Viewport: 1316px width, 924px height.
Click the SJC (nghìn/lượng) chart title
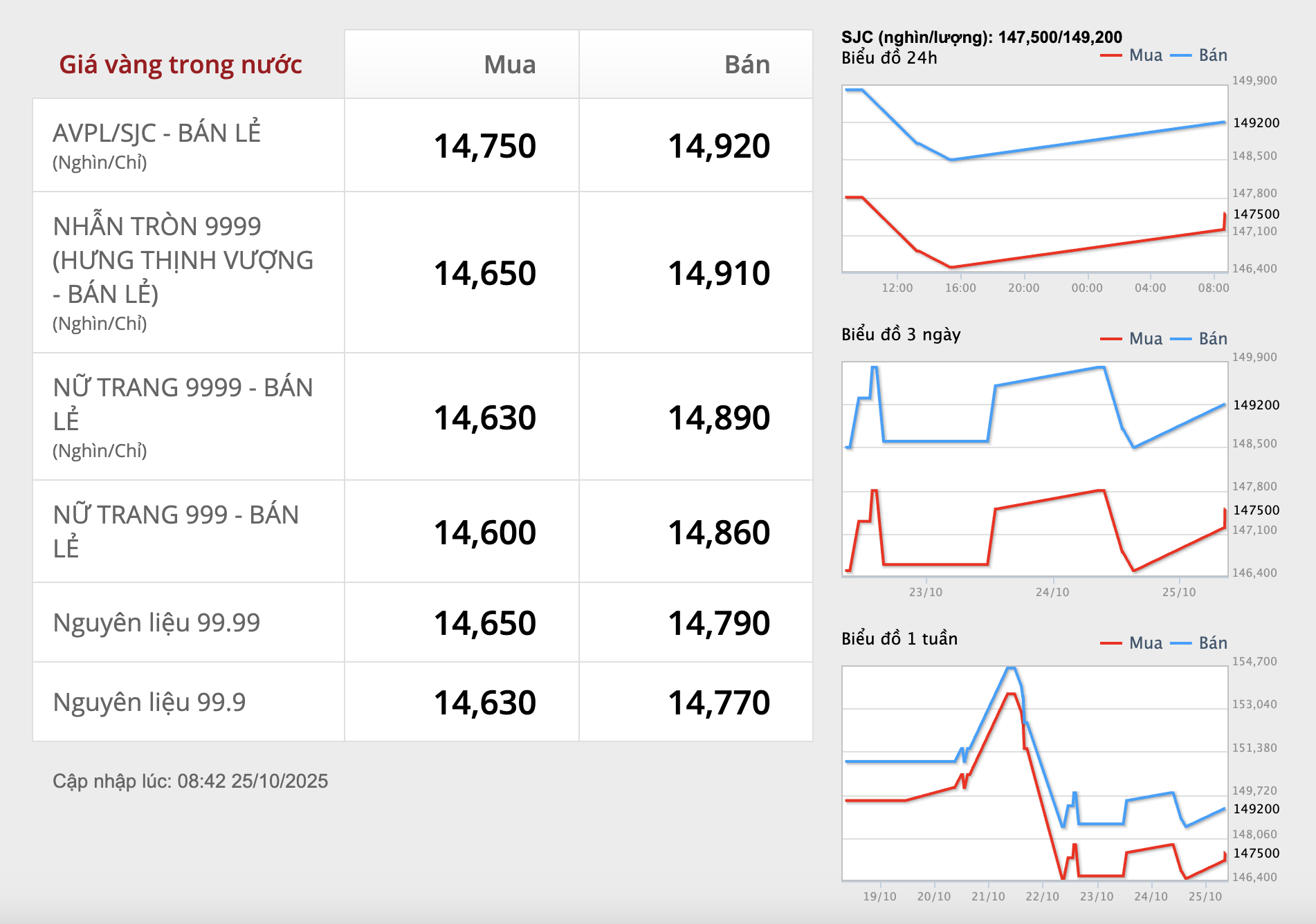[x=981, y=37]
